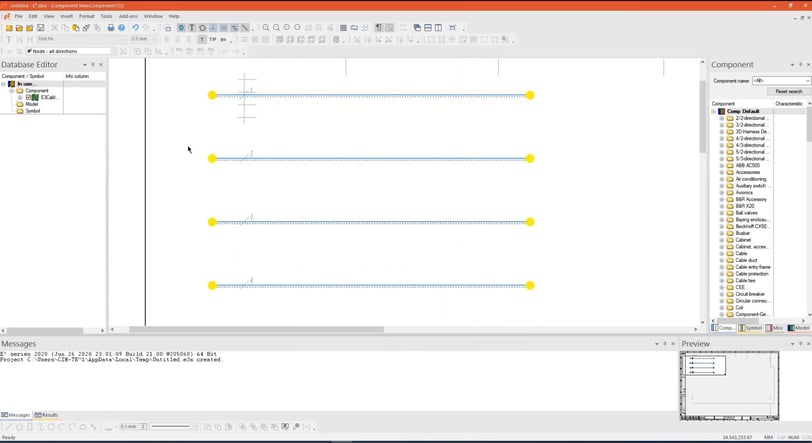812x443 pixels.
Task: Click the left yellow node of wire 1
Action: pos(212,95)
